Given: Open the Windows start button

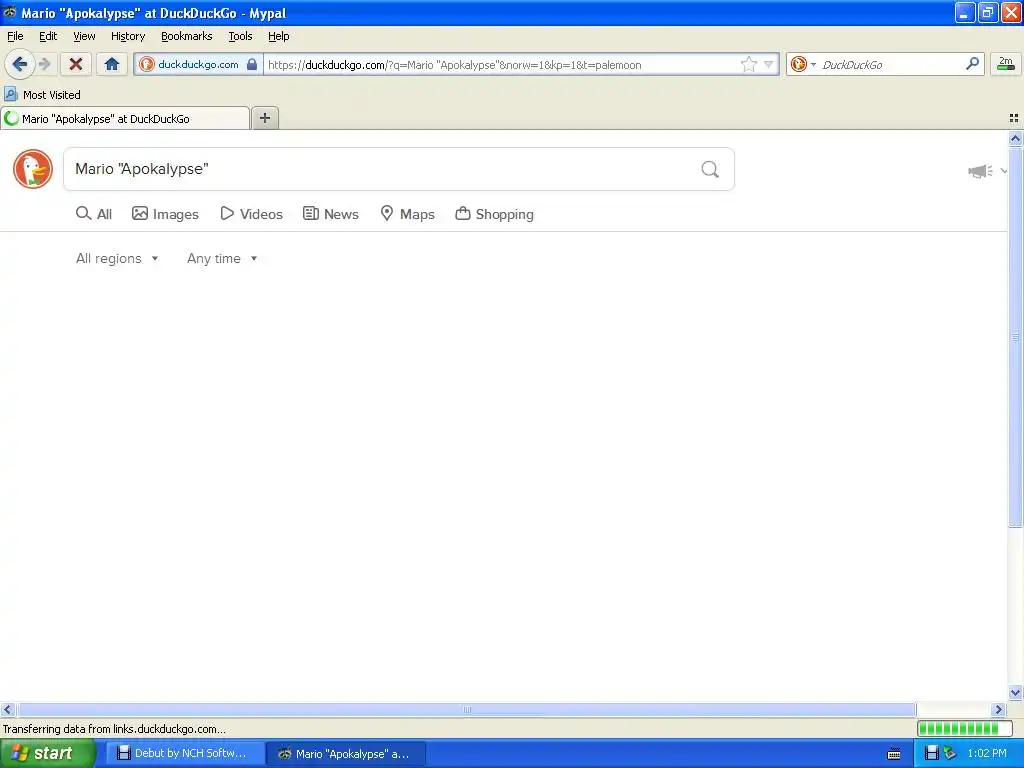Looking at the screenshot, I should click(47, 753).
